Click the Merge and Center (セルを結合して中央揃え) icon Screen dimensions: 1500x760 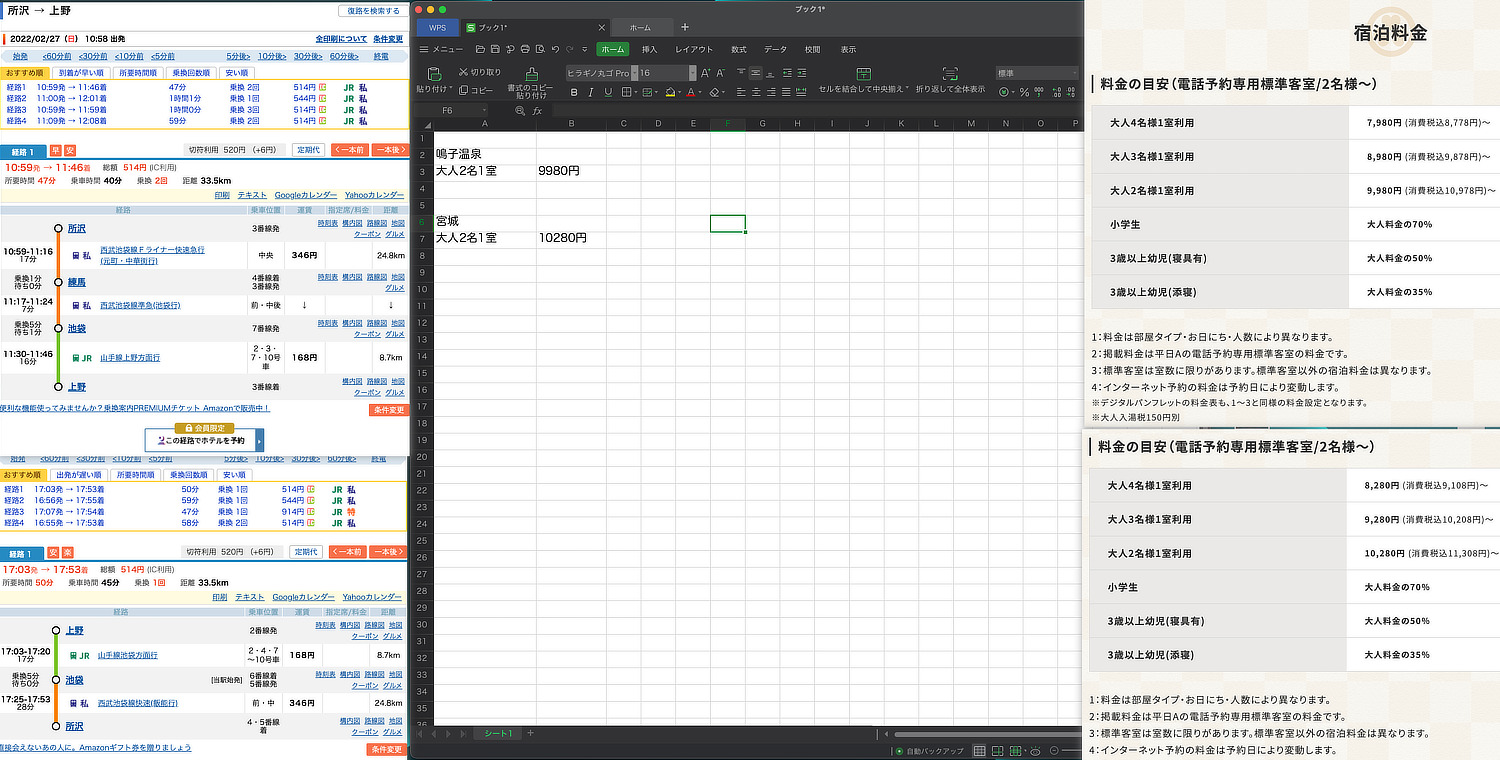(864, 74)
